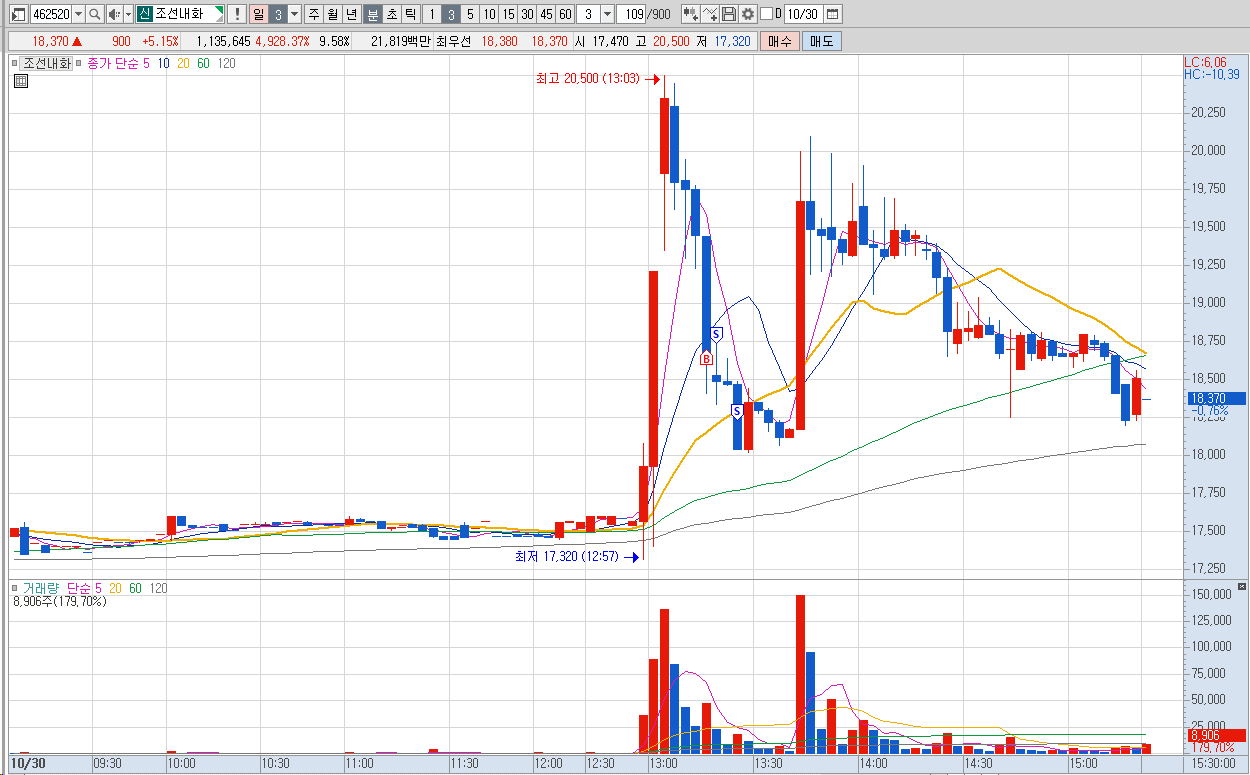Click the LC:6.06 readout
Image resolution: width=1250 pixels, height=775 pixels.
coord(1205,62)
